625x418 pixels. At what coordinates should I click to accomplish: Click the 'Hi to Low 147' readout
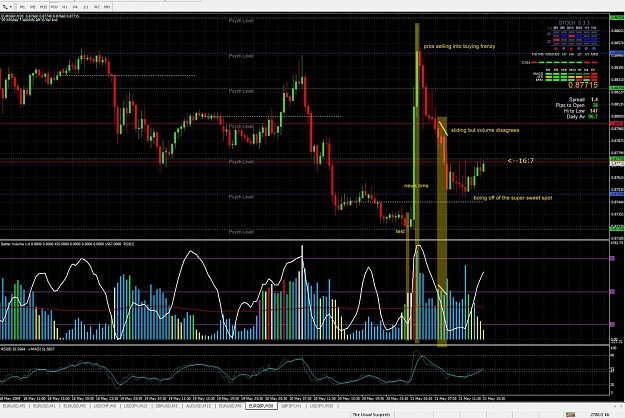(x=581, y=111)
